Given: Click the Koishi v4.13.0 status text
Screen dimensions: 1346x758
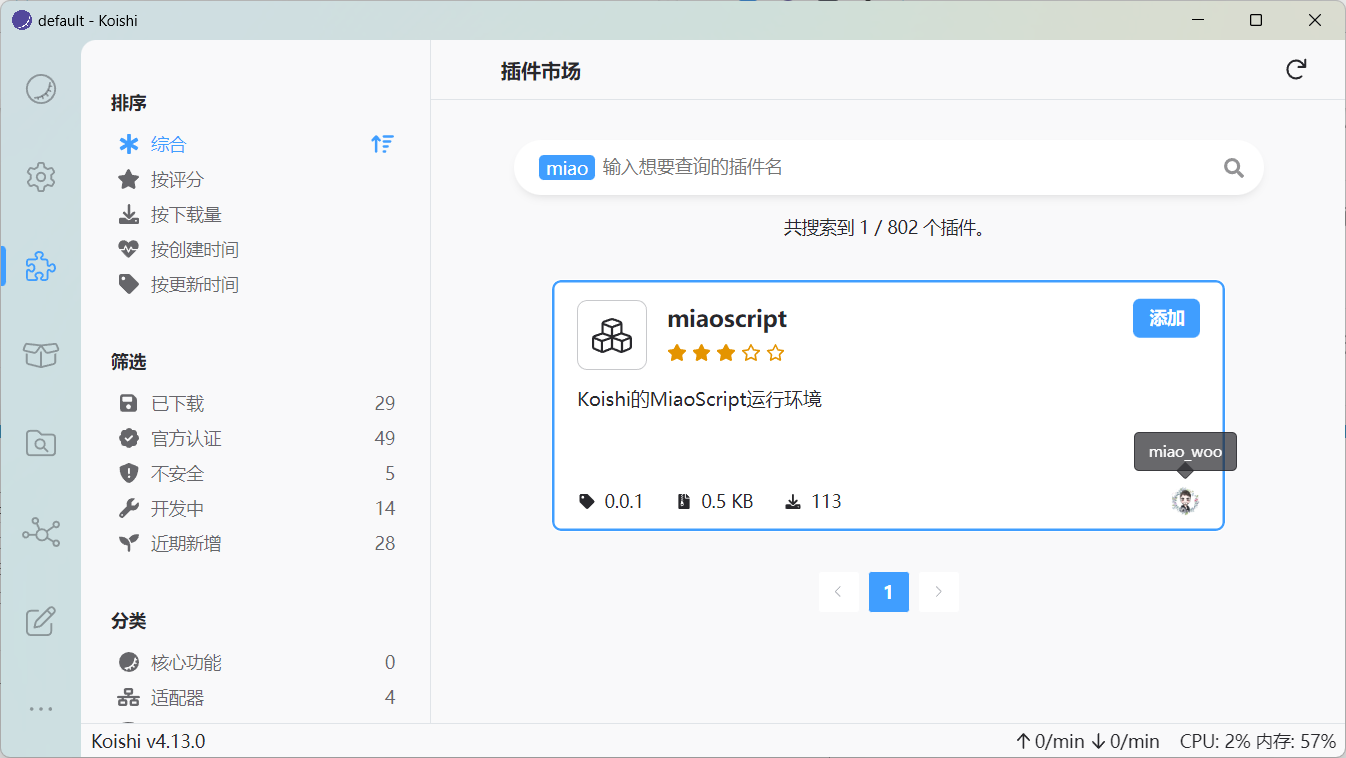Looking at the screenshot, I should (148, 741).
